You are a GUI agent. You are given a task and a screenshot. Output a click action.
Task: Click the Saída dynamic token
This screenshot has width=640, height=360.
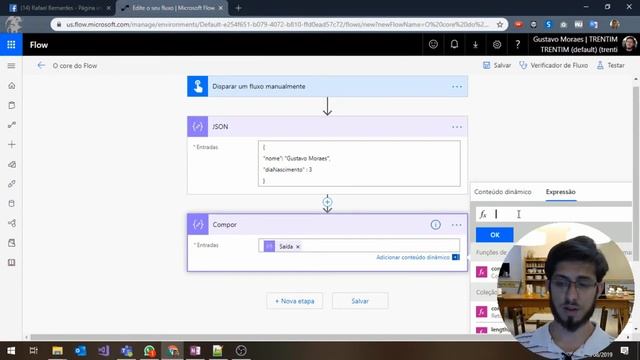click(x=282, y=247)
